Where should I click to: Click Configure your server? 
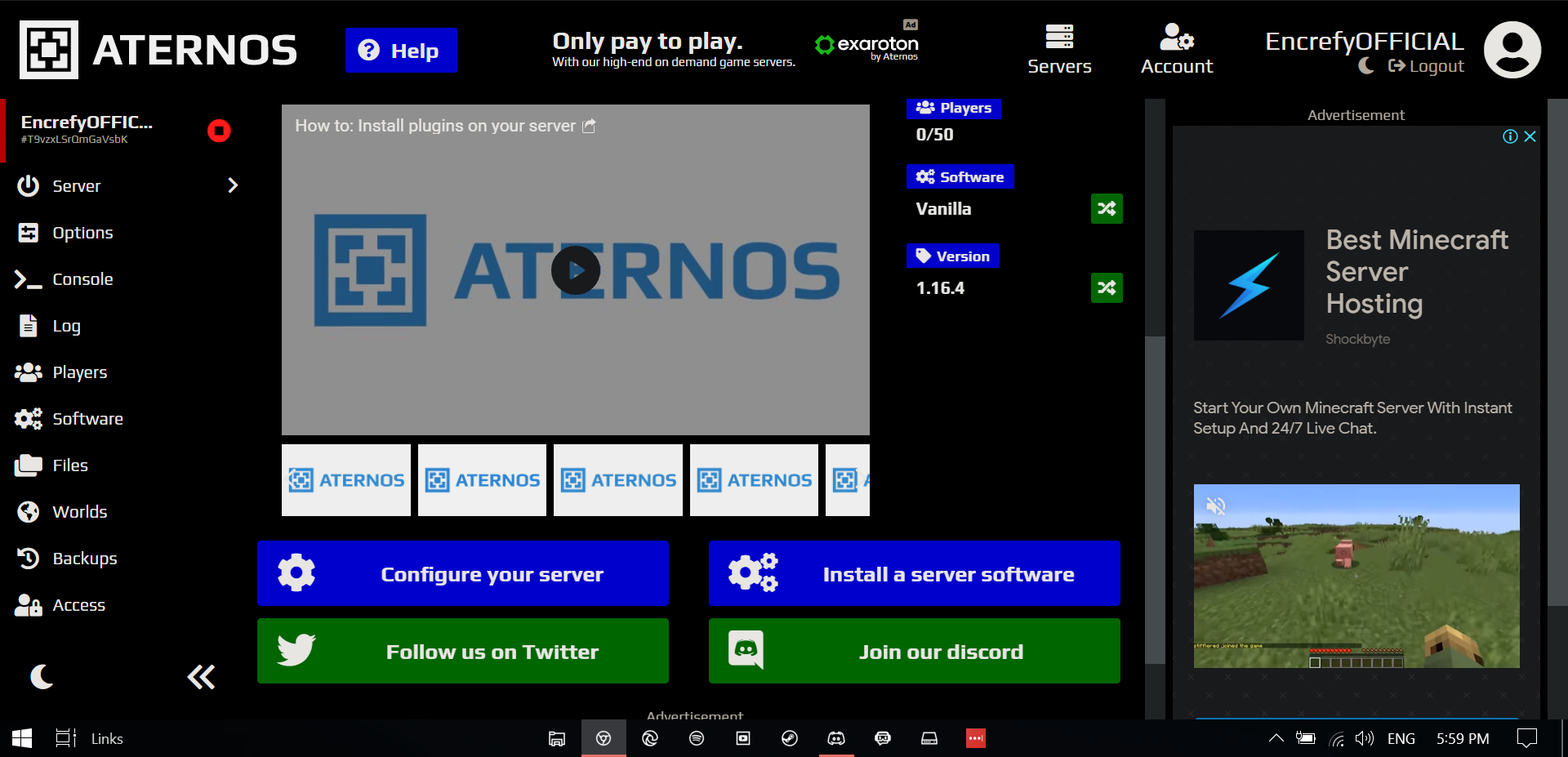tap(463, 573)
